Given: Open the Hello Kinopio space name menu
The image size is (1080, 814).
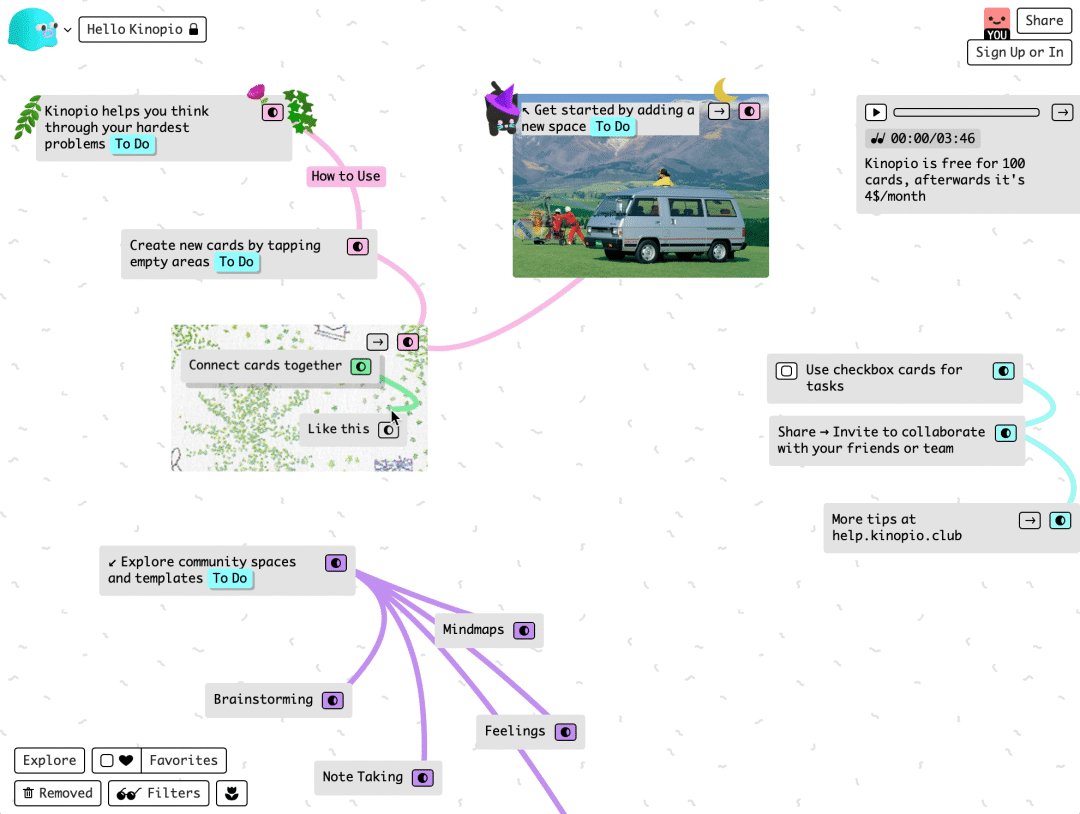Looking at the screenshot, I should click(142, 29).
